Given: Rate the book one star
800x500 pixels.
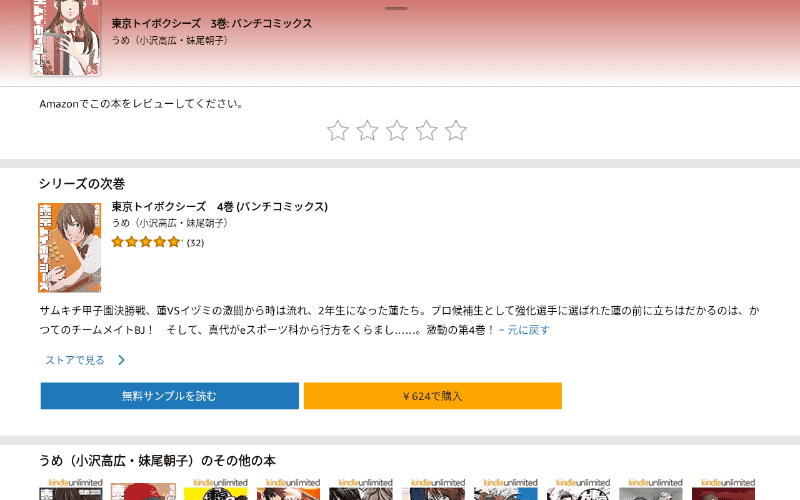Looking at the screenshot, I should tap(338, 131).
